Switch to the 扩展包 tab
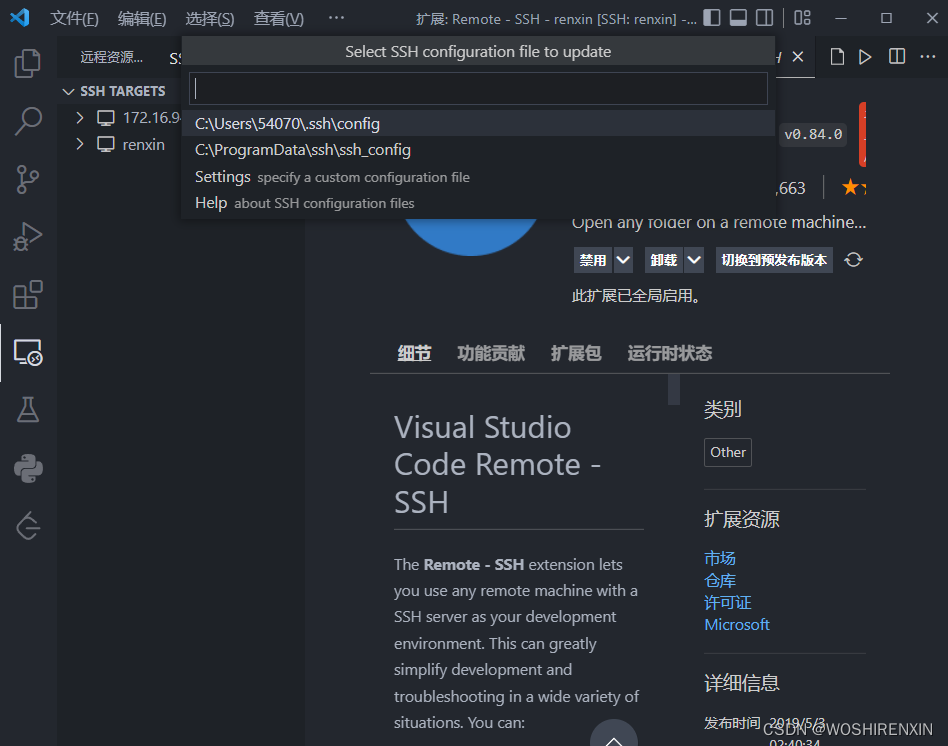This screenshot has width=948, height=746. pyautogui.click(x=576, y=353)
